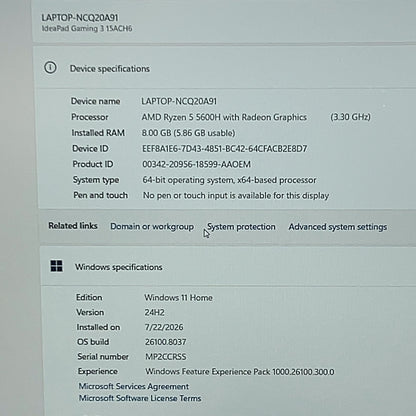The width and height of the screenshot is (416, 416).
Task: Click the Processor label
Action: pos(90,117)
